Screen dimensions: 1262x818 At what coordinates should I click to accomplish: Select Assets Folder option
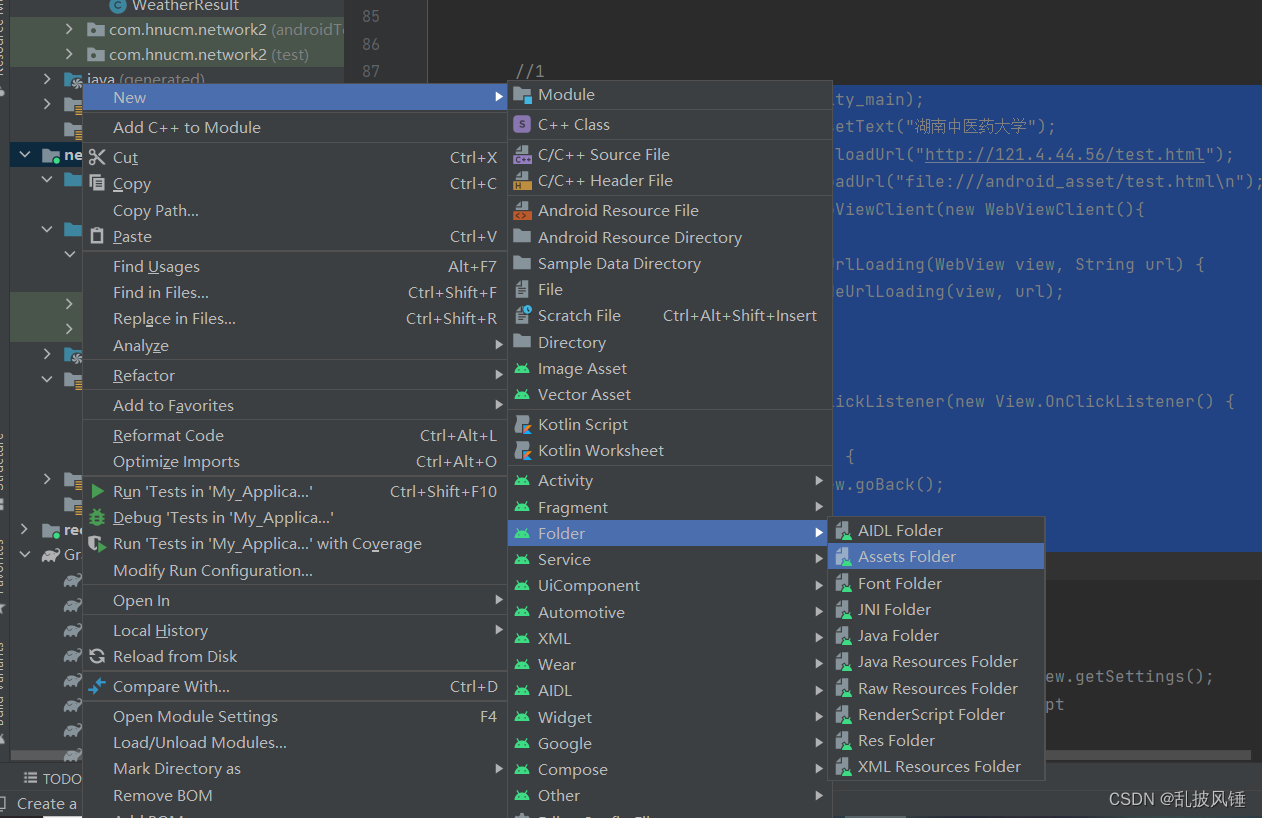937,557
